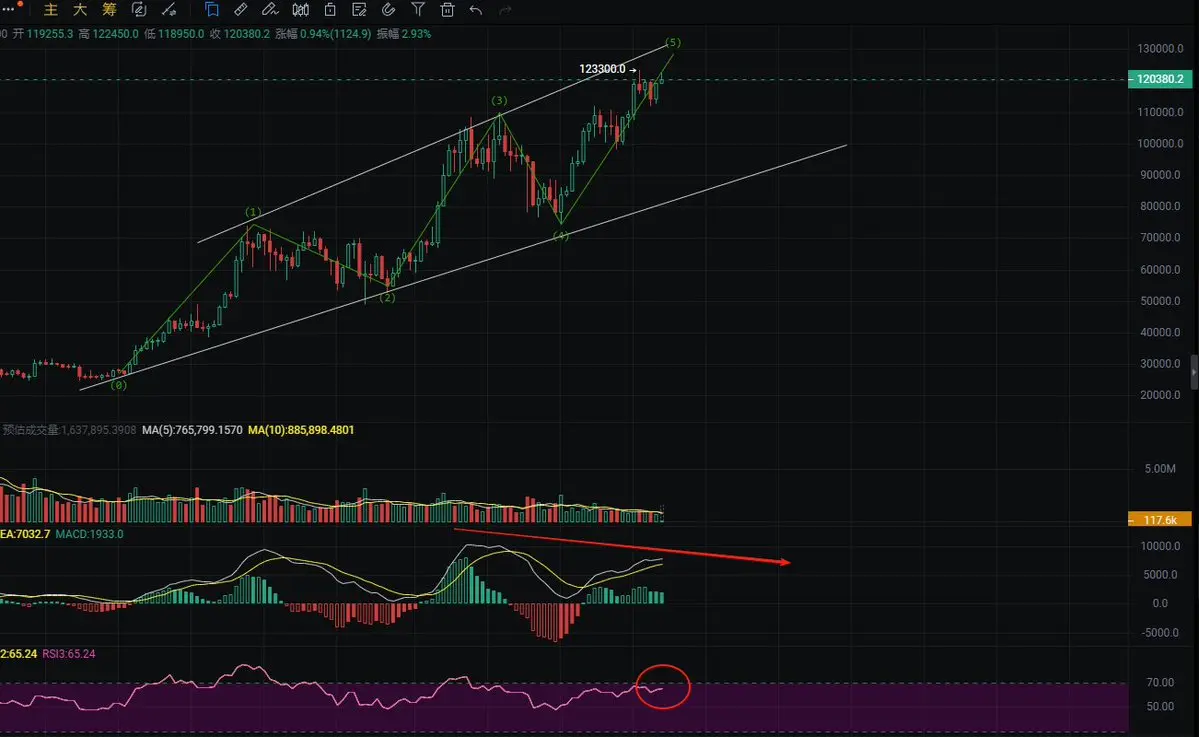Open the candlestick chart type tool
Screen dimensions: 1199x737
click(301, 10)
